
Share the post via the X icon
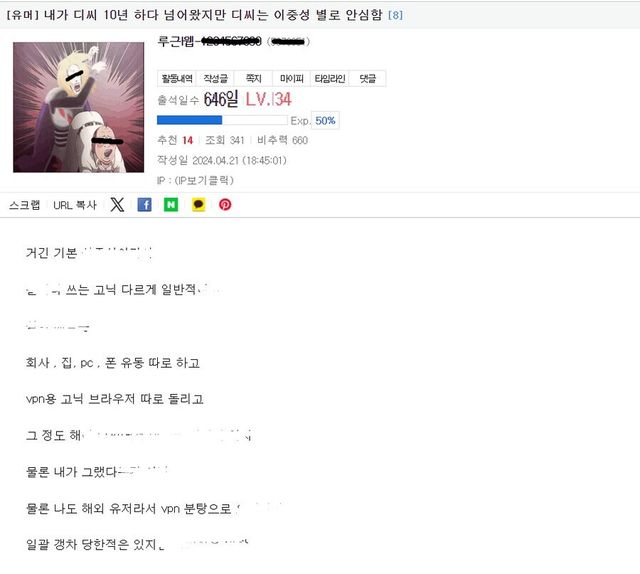[117, 205]
